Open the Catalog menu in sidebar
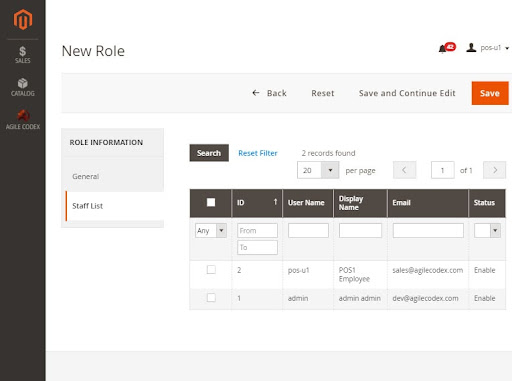Image resolution: width=512 pixels, height=381 pixels. click(23, 87)
